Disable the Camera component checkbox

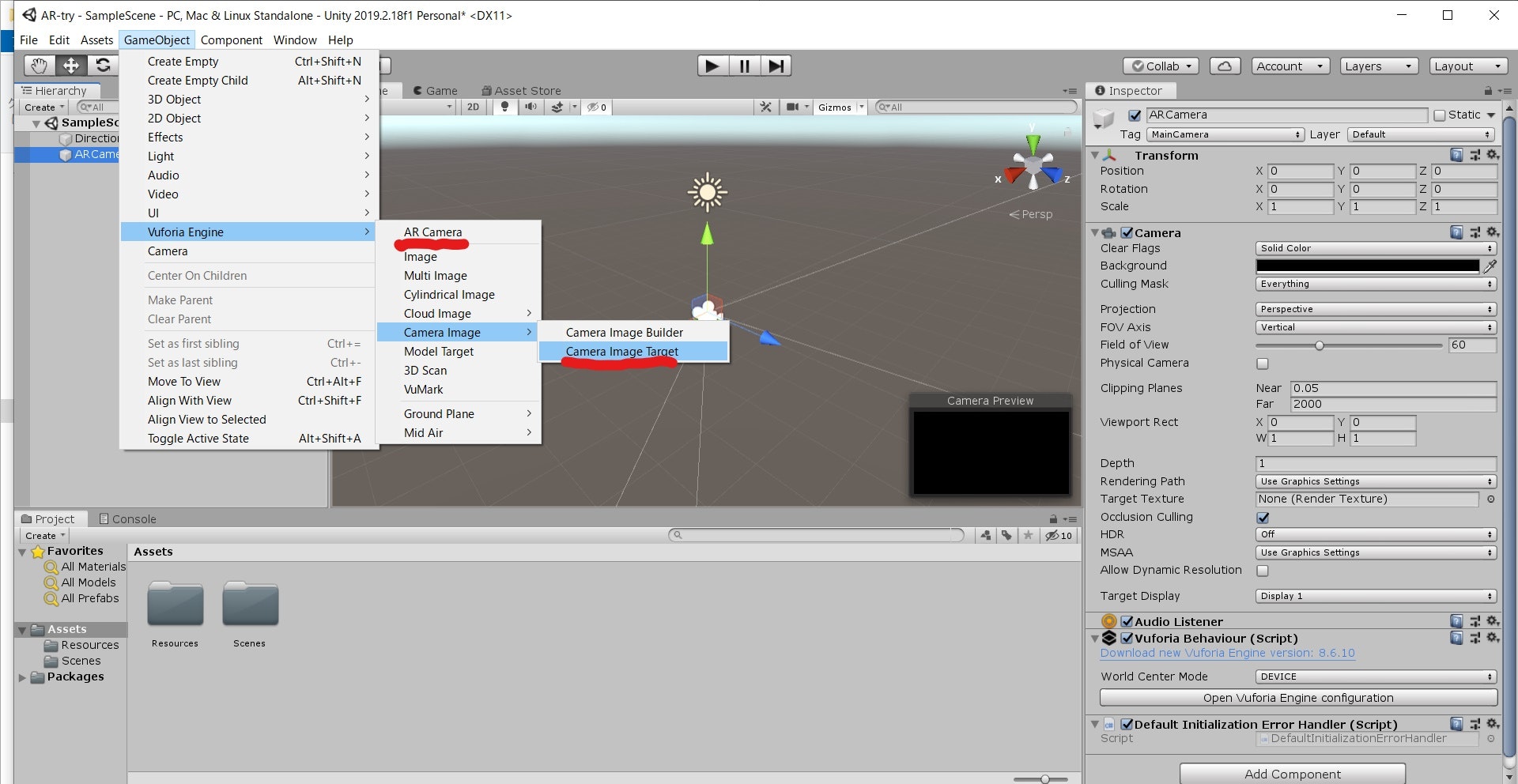1127,232
